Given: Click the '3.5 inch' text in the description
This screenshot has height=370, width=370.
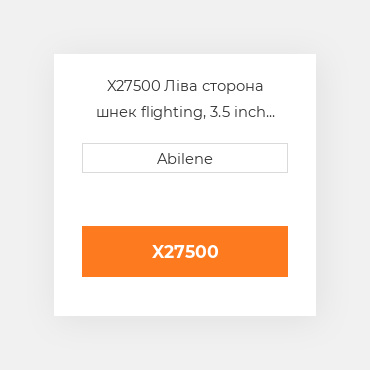Looking at the screenshot, I should (238, 112).
